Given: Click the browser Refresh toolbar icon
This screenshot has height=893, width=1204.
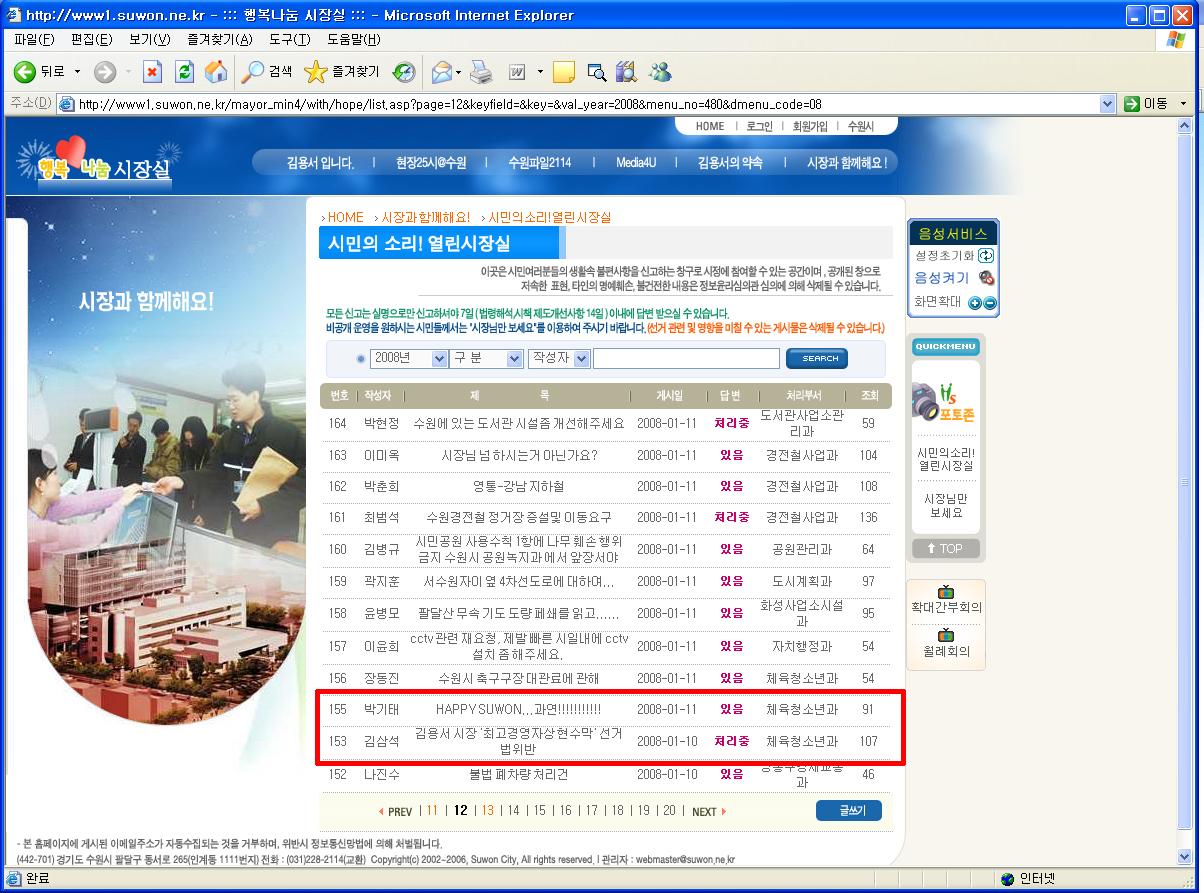Looking at the screenshot, I should (x=184, y=72).
